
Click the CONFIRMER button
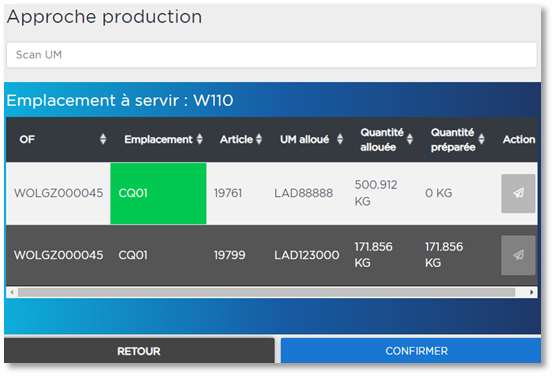(x=411, y=351)
